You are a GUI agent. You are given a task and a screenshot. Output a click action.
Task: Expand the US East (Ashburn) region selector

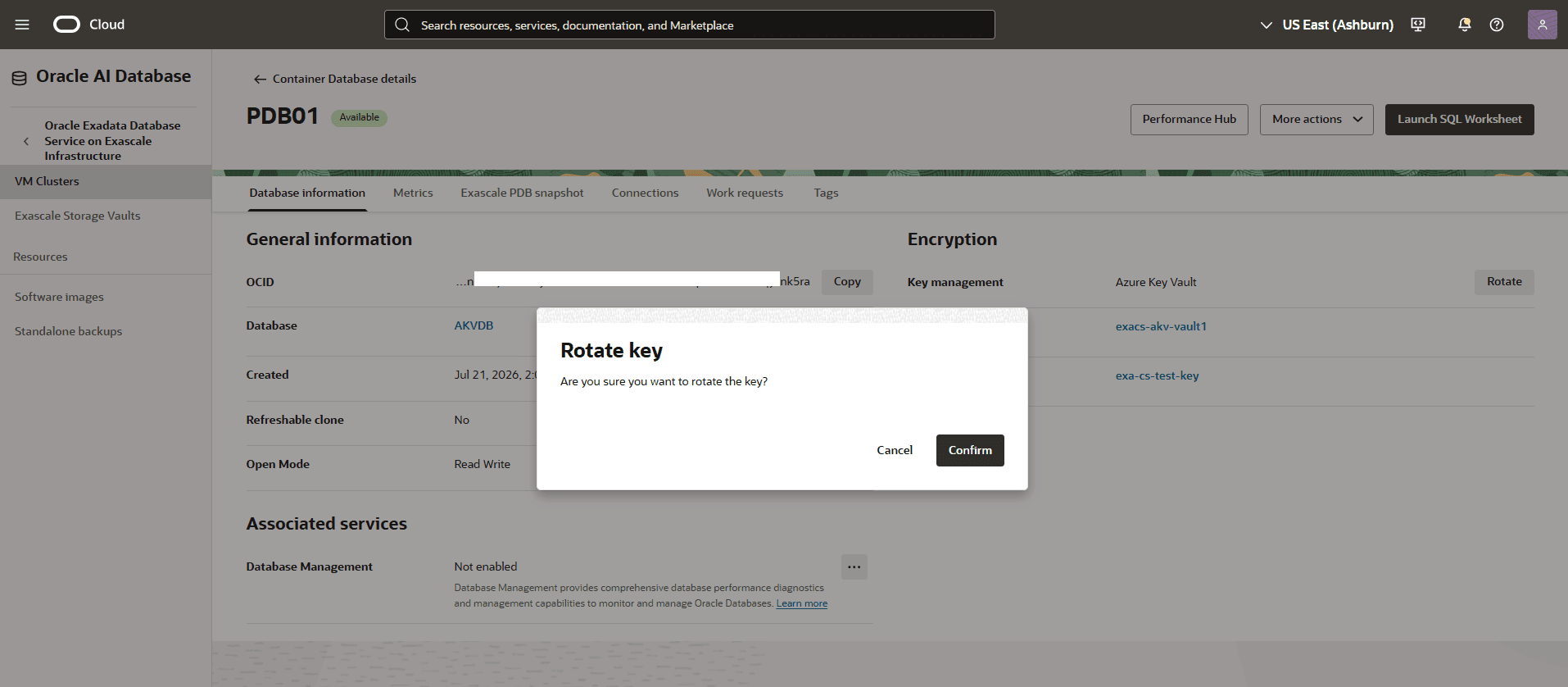1326,25
